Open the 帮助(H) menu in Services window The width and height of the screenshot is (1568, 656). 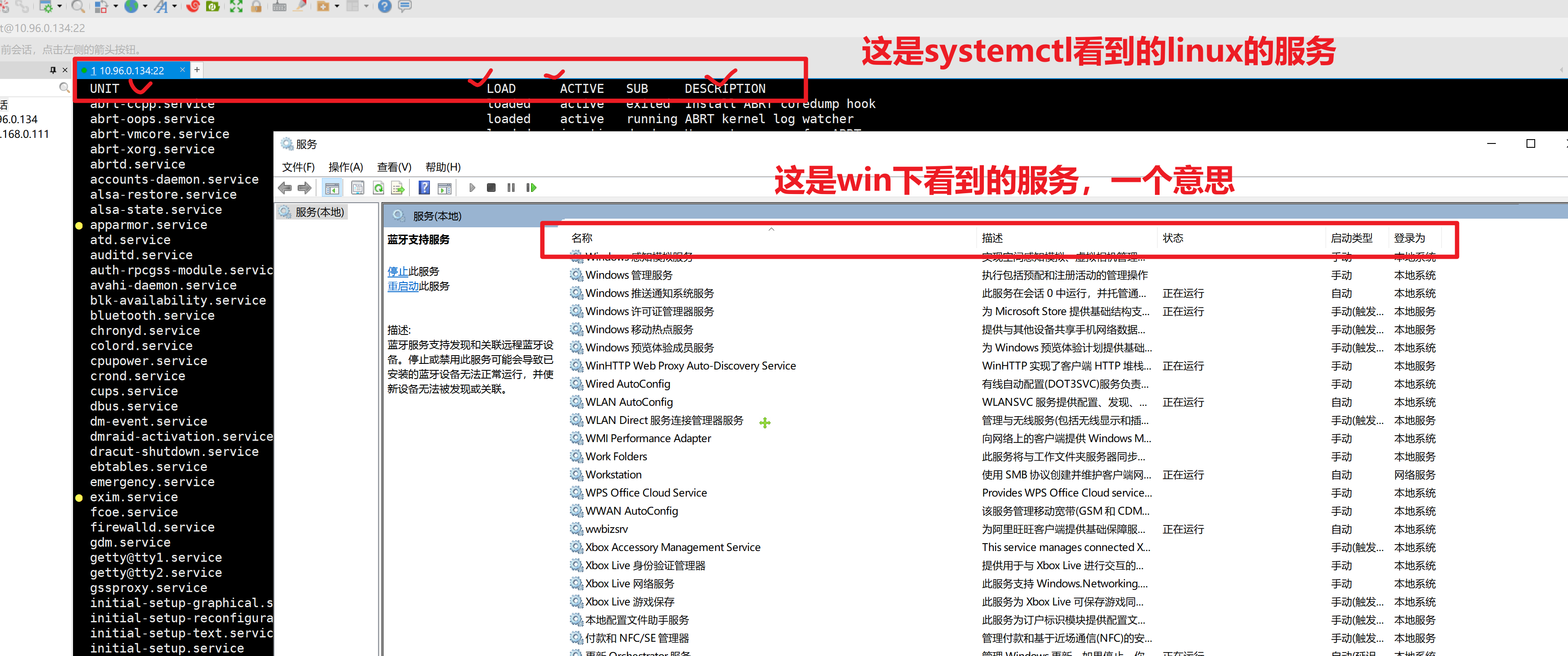coord(443,167)
